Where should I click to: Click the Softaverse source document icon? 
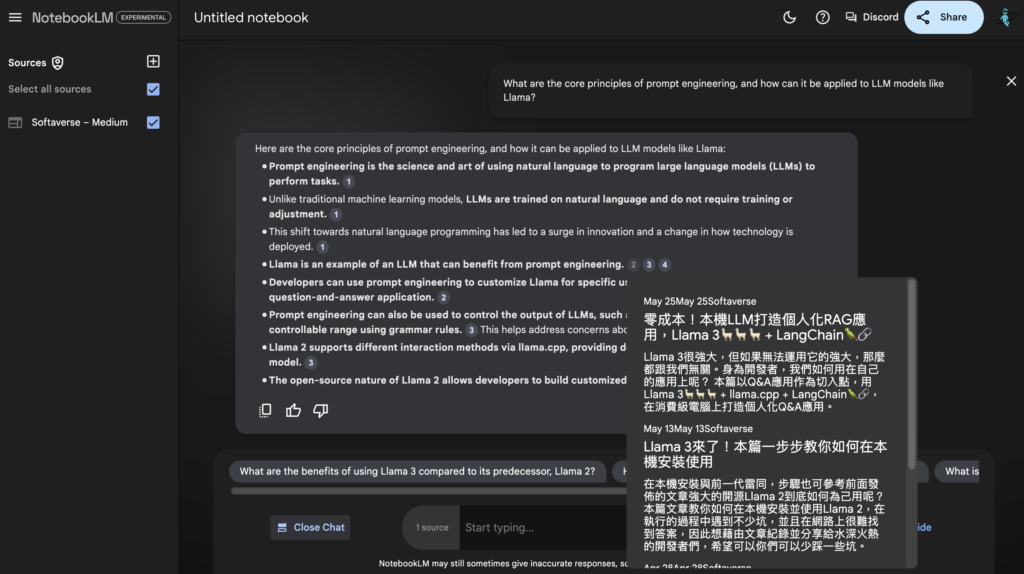point(15,123)
